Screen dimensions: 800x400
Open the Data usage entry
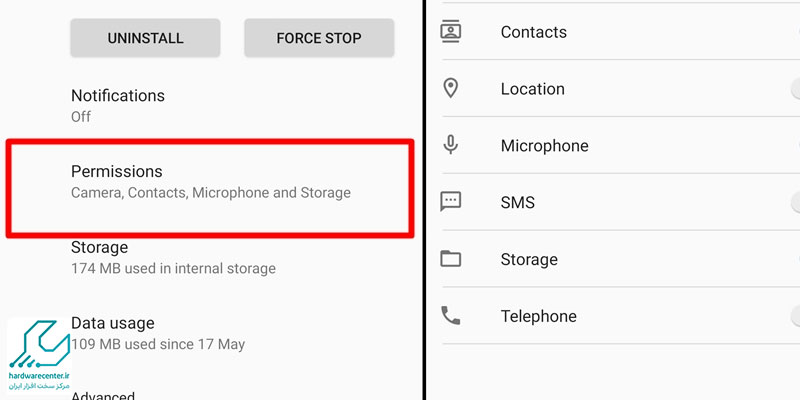coord(210,334)
